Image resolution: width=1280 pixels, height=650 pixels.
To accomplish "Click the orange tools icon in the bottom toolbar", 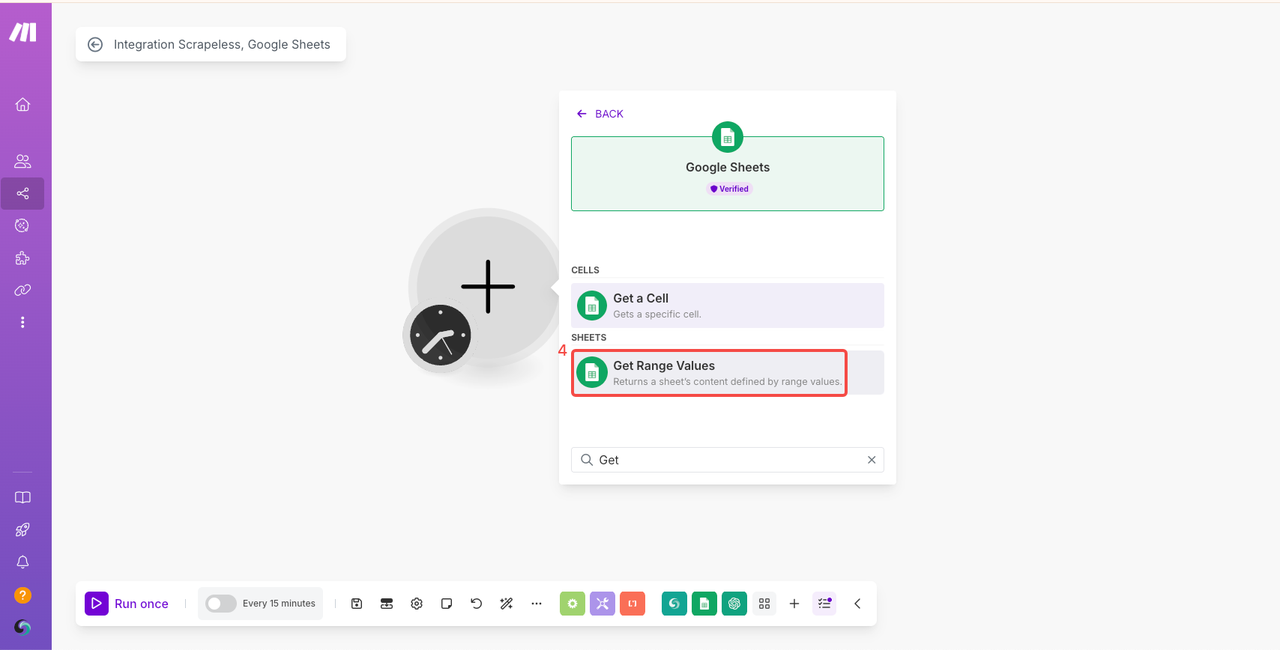I will point(632,604).
